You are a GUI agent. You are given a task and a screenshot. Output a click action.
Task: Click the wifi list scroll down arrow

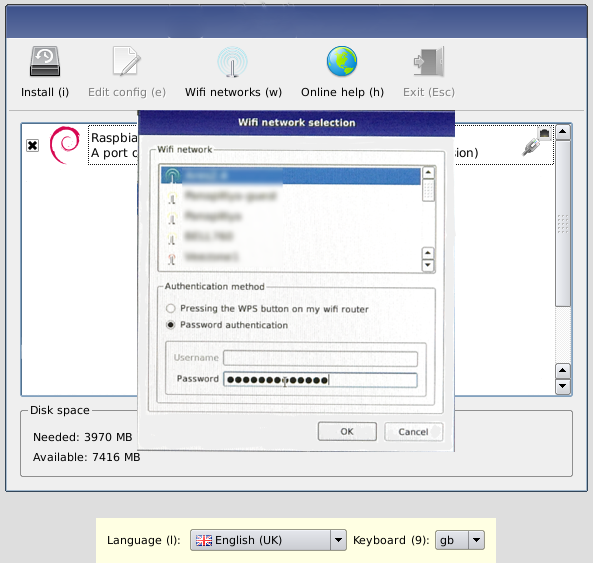click(x=428, y=265)
